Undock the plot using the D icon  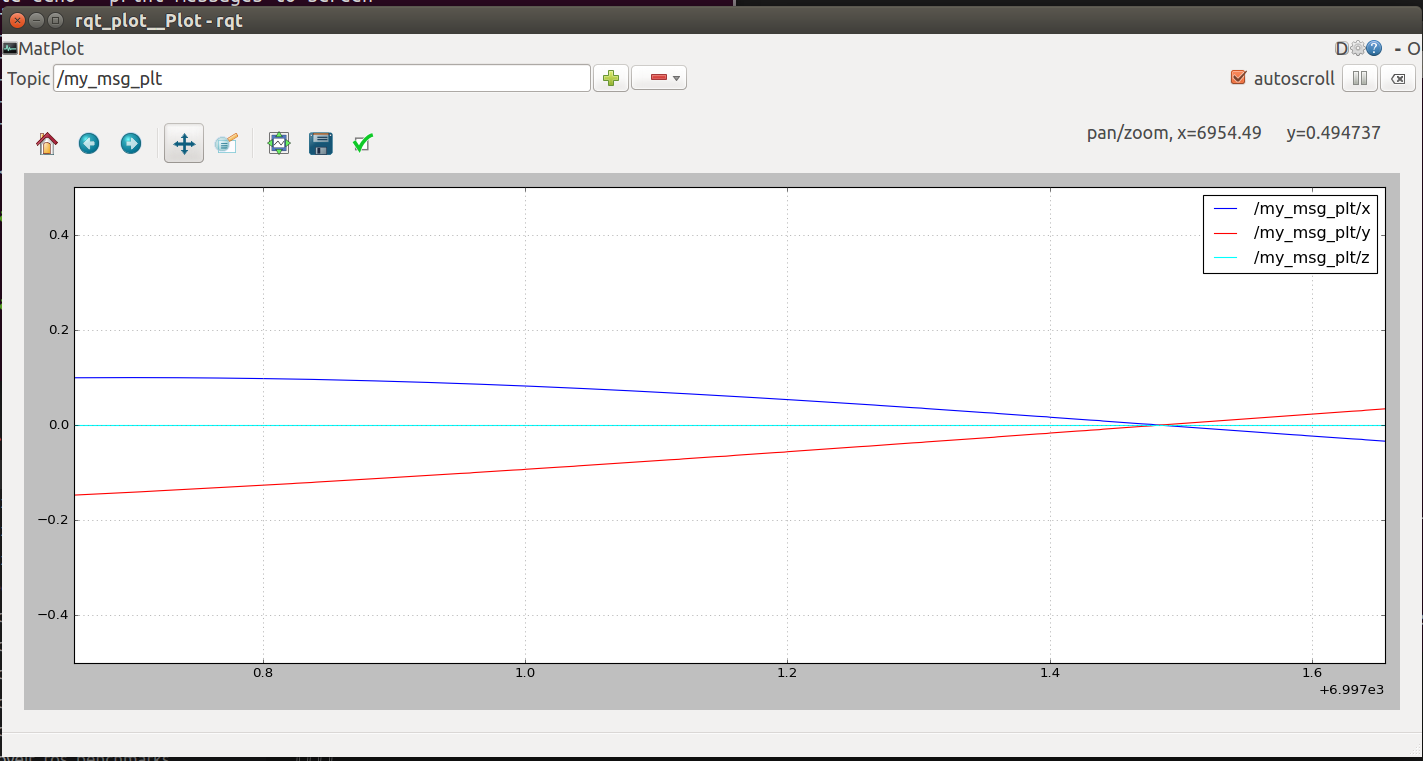click(x=1340, y=48)
